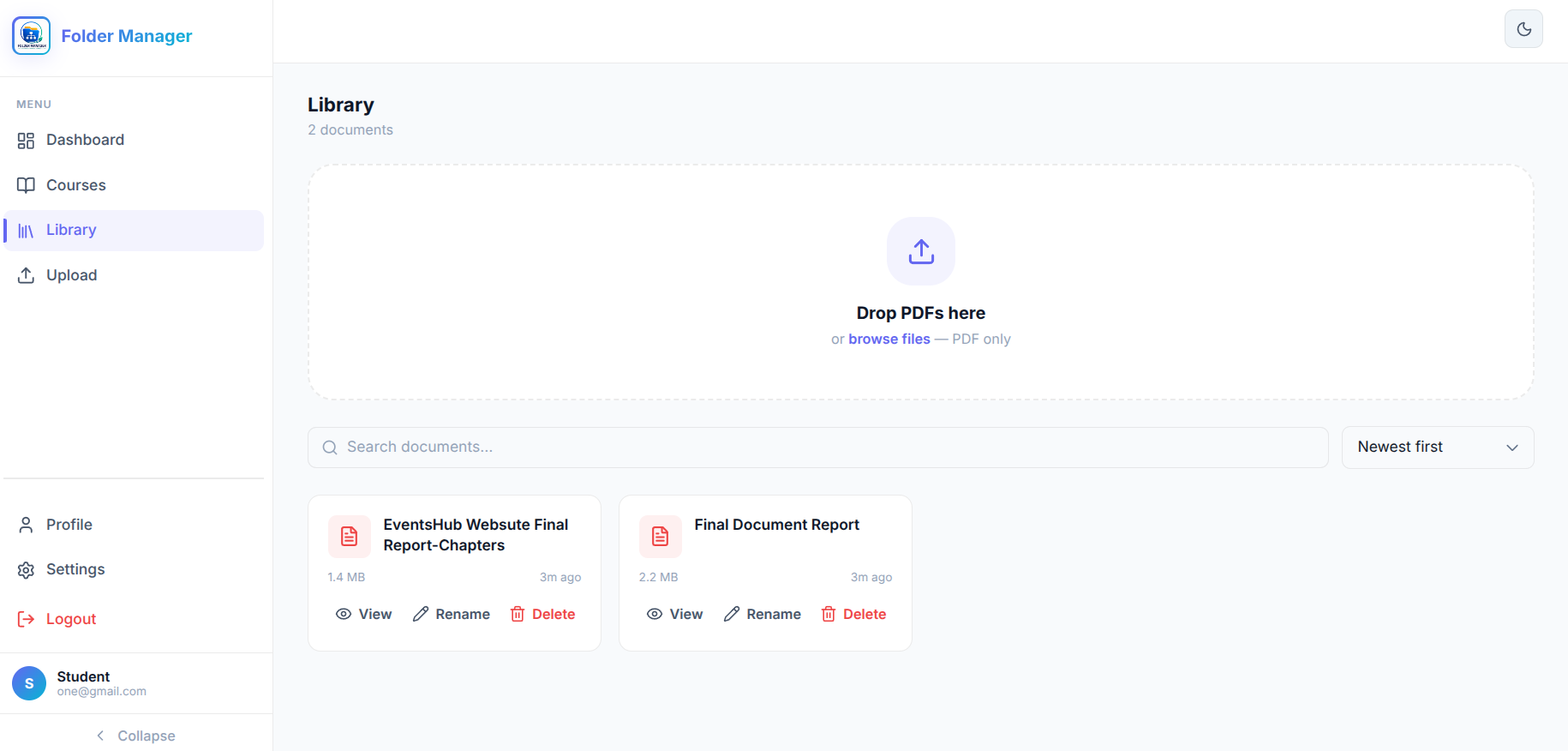1568x751 pixels.
Task: Click the Folder Manager logo icon
Action: click(32, 35)
